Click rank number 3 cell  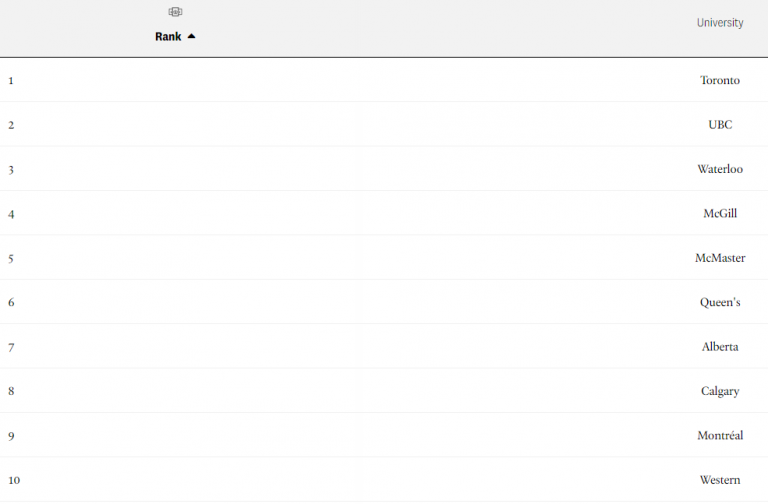click(x=11, y=170)
